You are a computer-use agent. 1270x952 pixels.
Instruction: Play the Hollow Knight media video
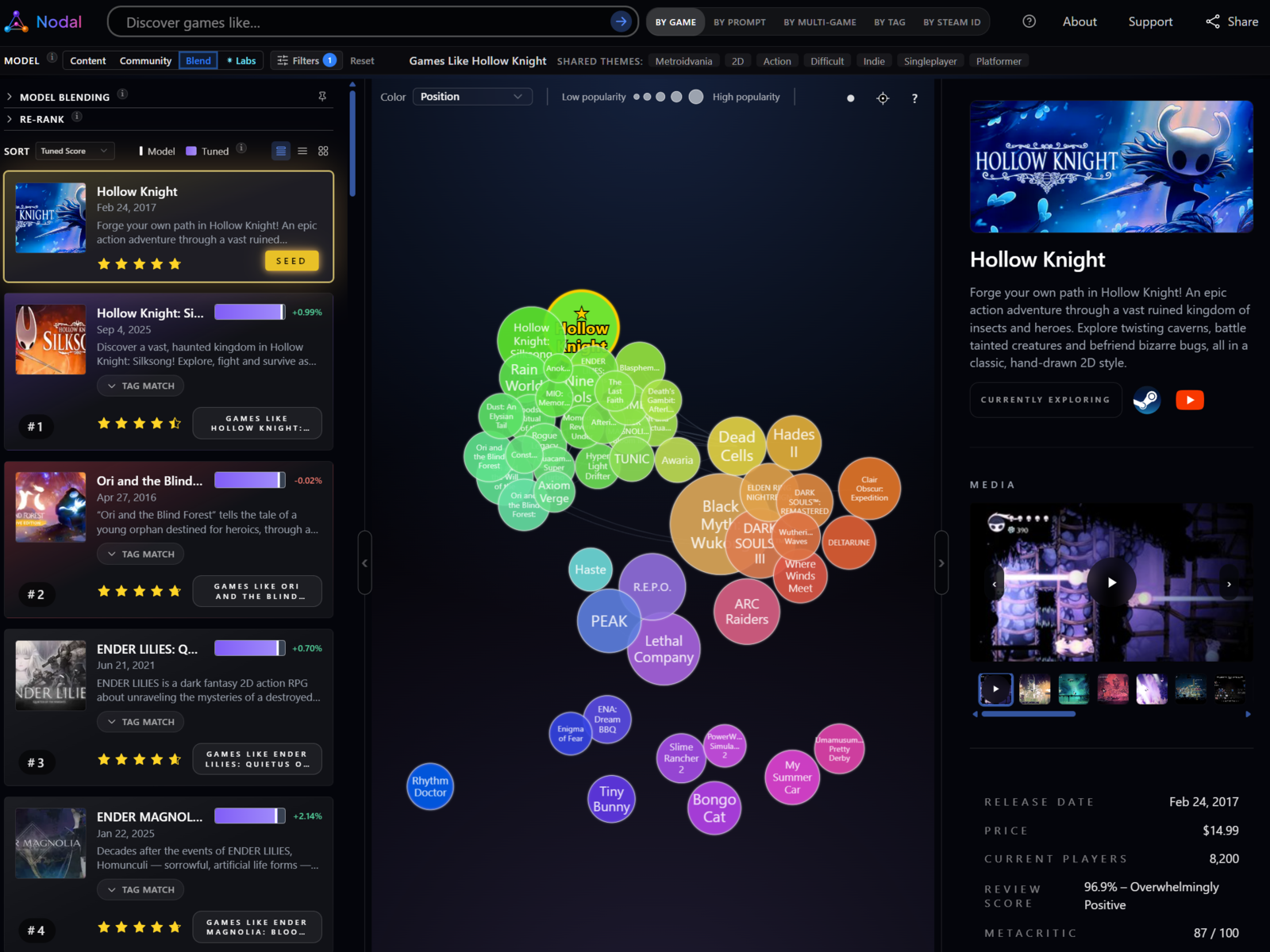[1111, 582]
